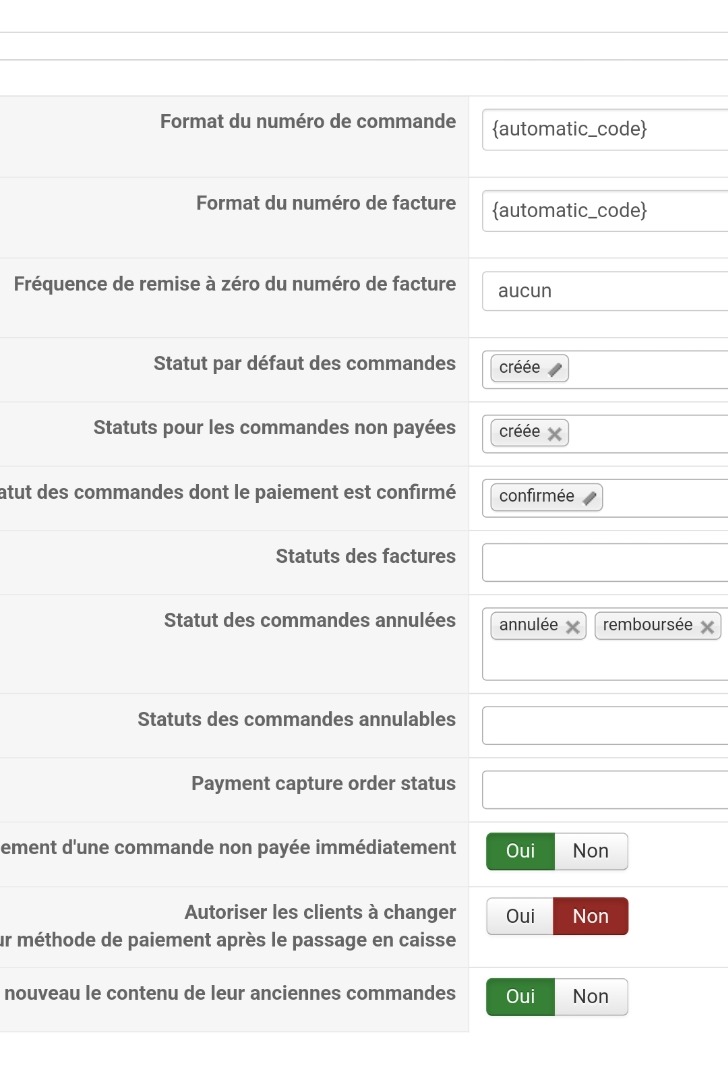The image size is (728, 1080).
Task: Open the Payment capture order status selector
Action: tap(605, 789)
